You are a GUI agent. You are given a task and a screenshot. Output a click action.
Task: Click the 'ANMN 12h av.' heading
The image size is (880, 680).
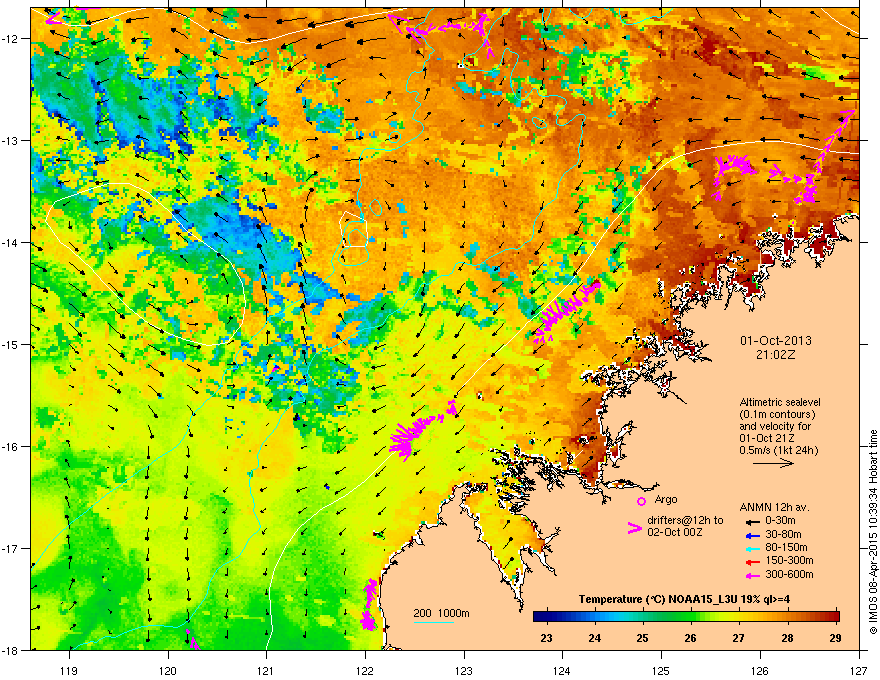click(x=774, y=507)
